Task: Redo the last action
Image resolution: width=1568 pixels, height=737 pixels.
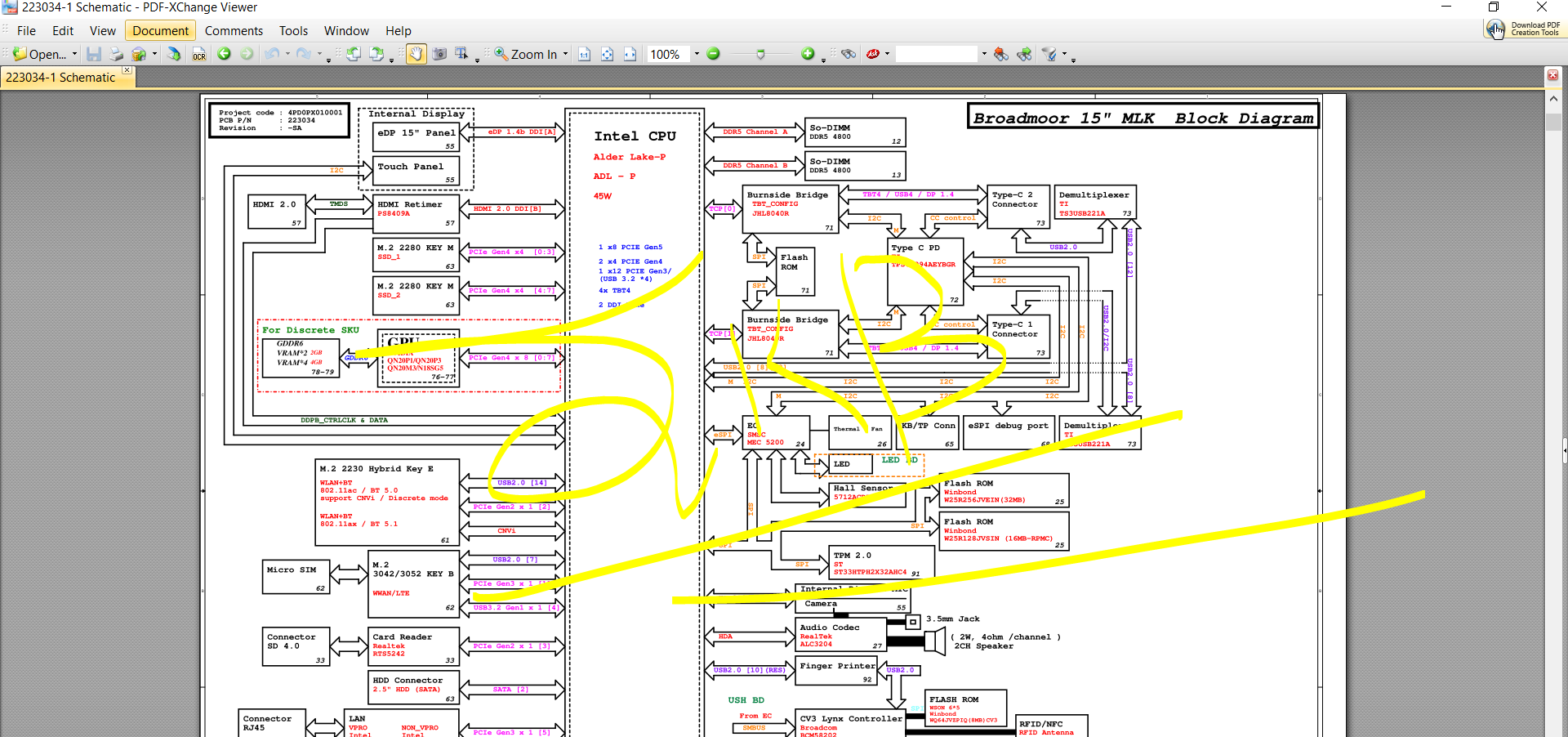Action: click(x=303, y=54)
